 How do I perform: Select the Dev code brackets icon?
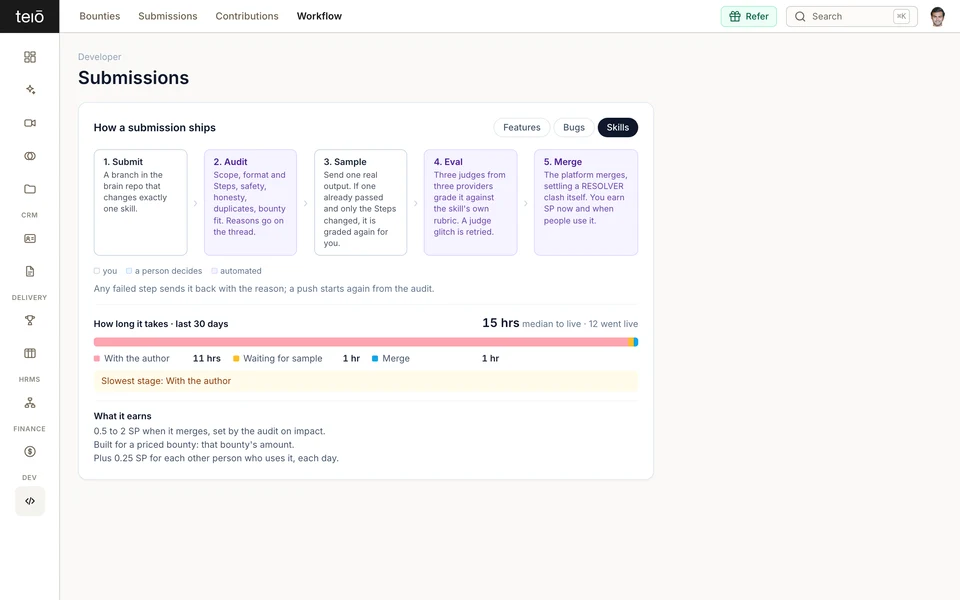(29, 501)
